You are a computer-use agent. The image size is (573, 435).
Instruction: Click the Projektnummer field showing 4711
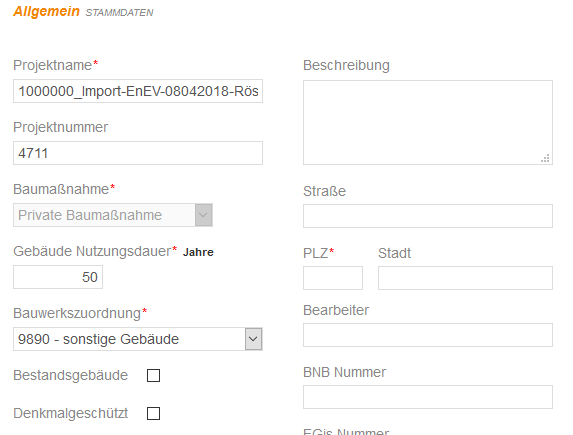(x=138, y=153)
